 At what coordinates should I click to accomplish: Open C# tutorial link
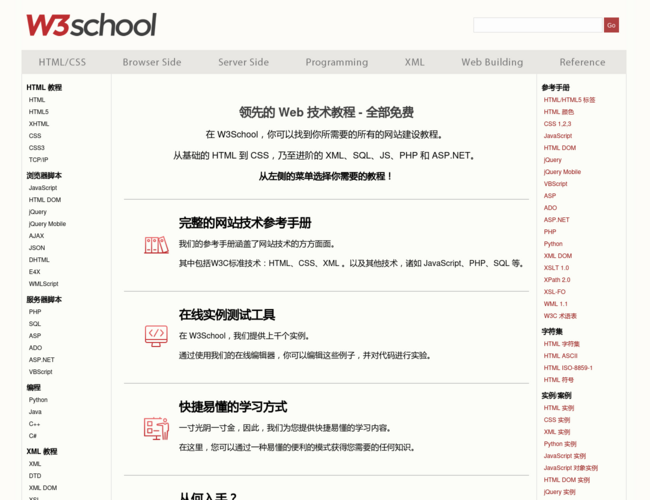click(33, 436)
